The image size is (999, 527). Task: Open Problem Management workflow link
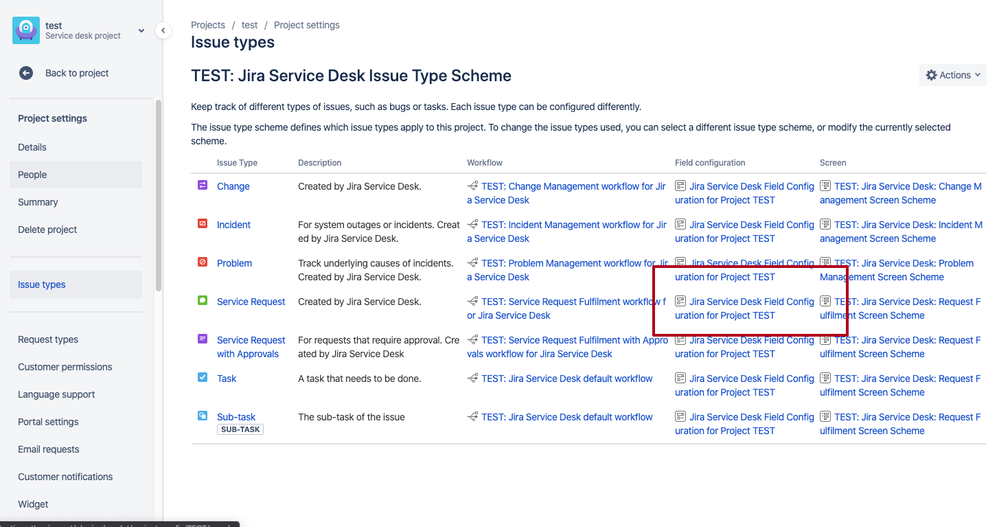point(566,270)
